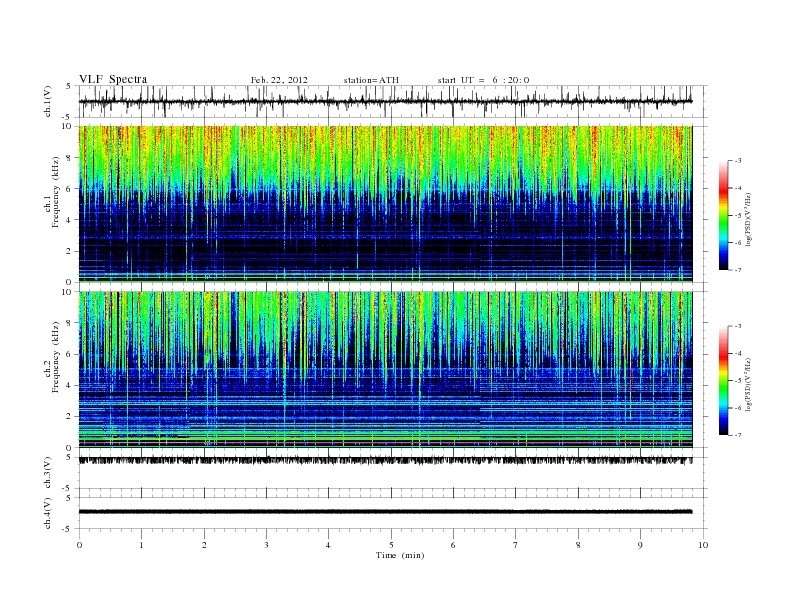The height and width of the screenshot is (612, 792).
Task: Click the time axis tick label "5"
Action: tap(391, 545)
